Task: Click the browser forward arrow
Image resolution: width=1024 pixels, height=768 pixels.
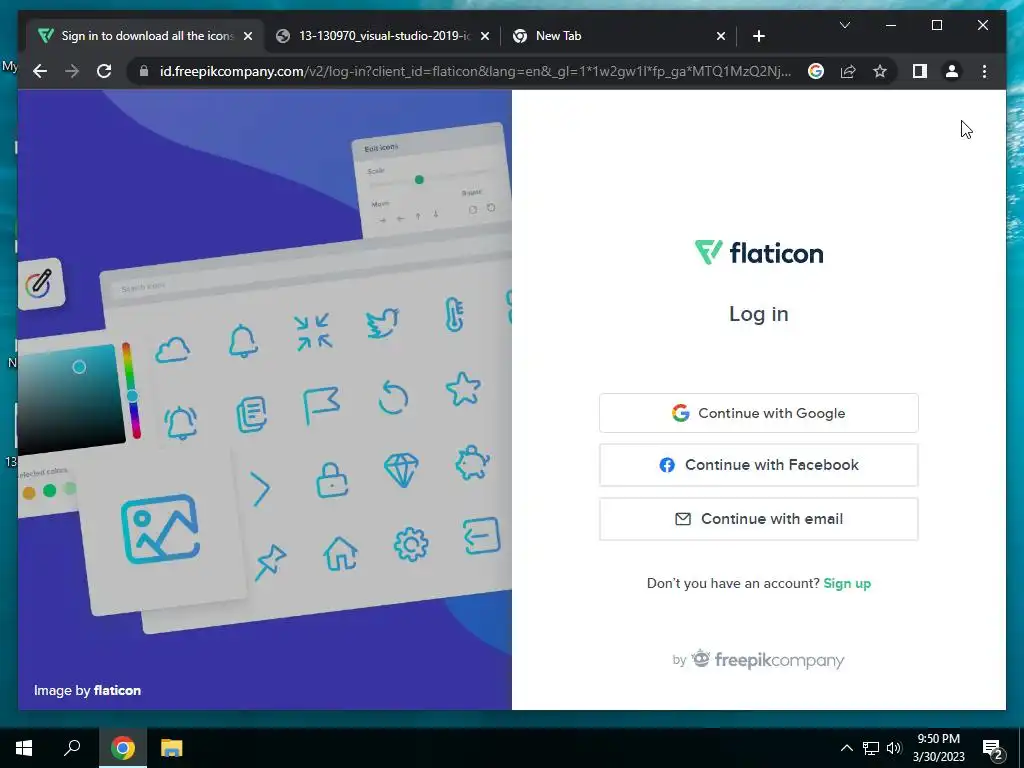Action: click(72, 71)
